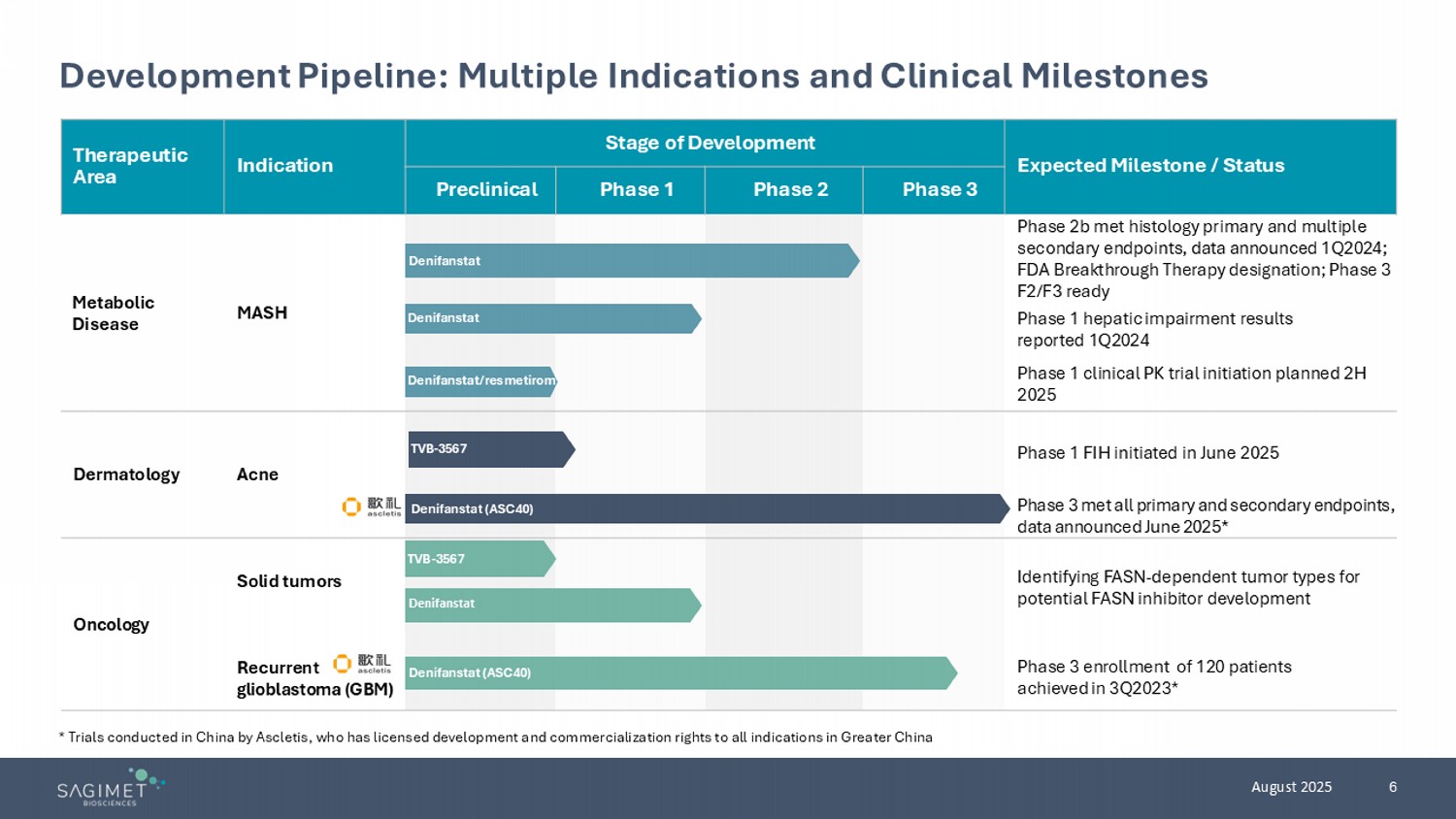Select the August 2025 date in the footer
The height and width of the screenshot is (819, 1456).
[1291, 787]
